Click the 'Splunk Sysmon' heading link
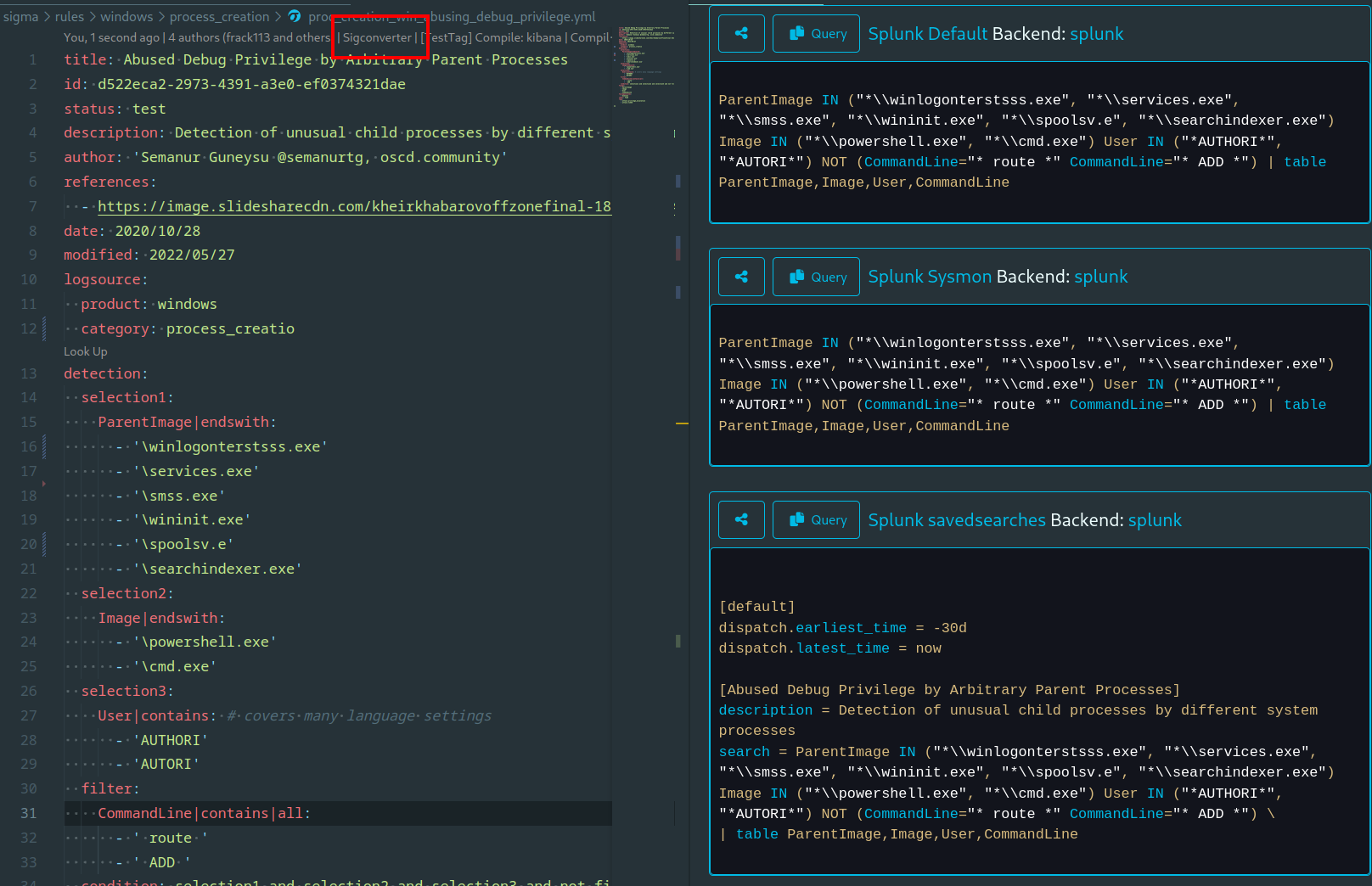The height and width of the screenshot is (886, 1372). [930, 277]
